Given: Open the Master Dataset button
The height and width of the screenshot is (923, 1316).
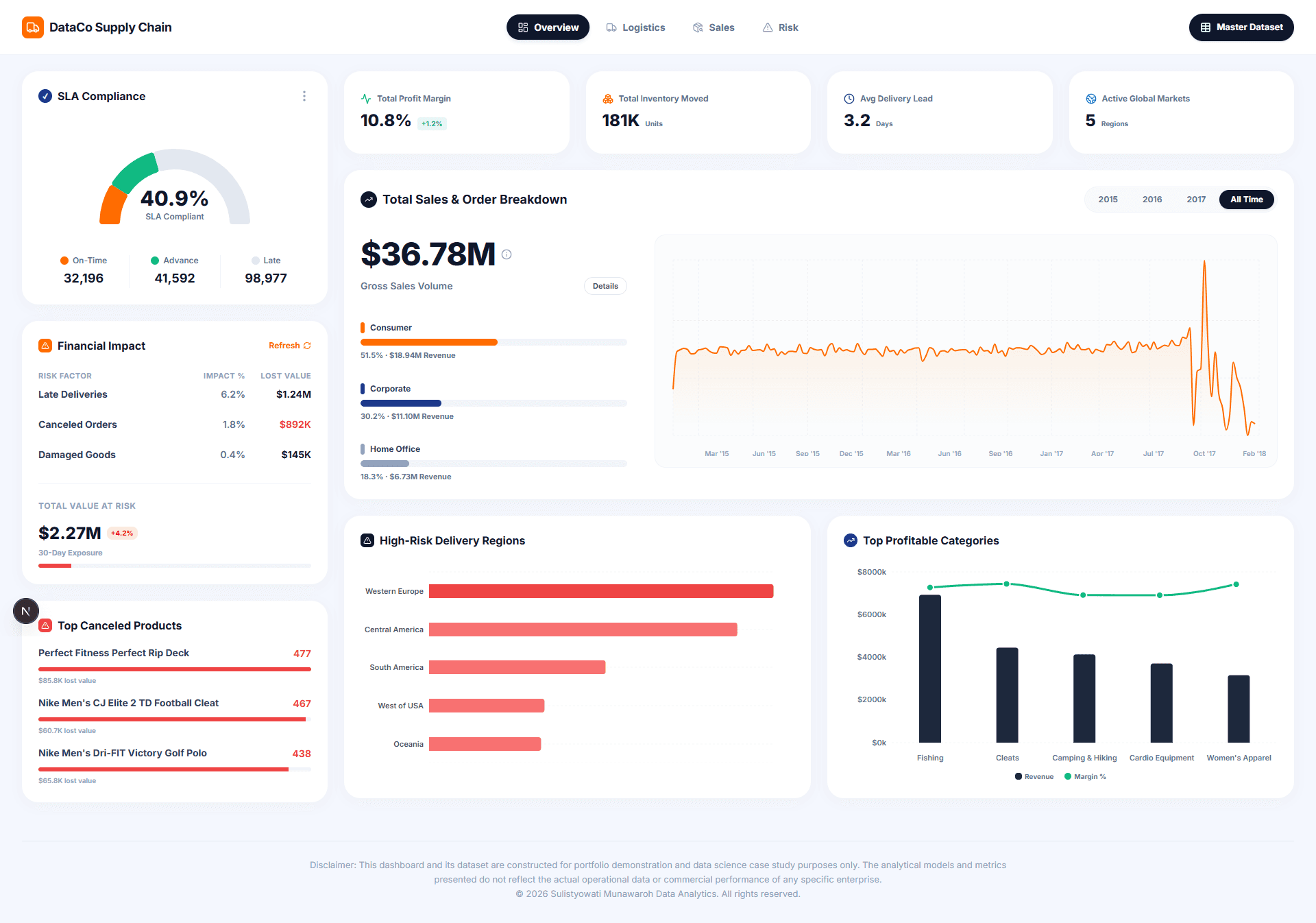Looking at the screenshot, I should pyautogui.click(x=1241, y=27).
